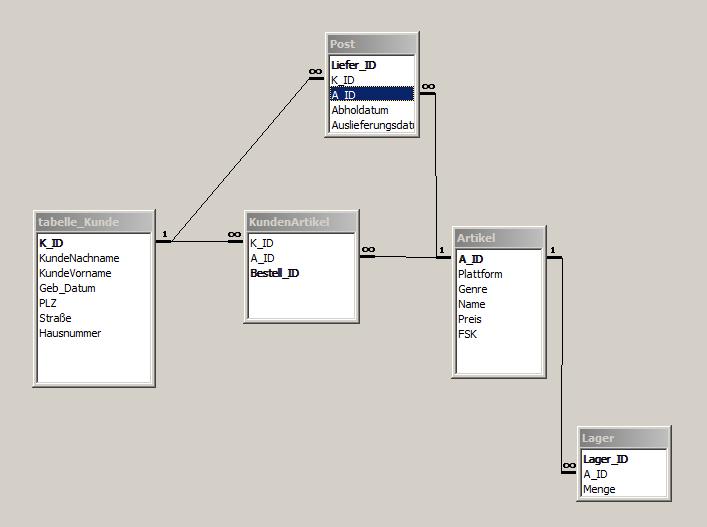Select PLZ field in tabelle_Kunde

94,303
